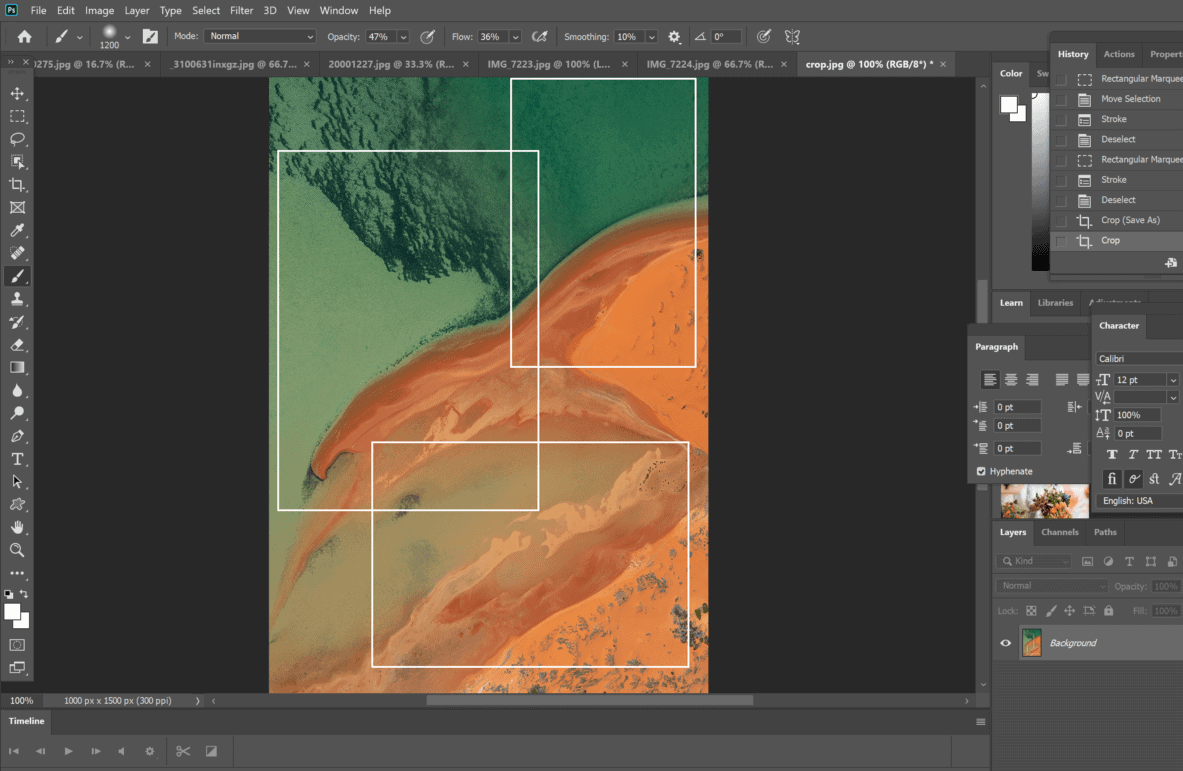
Task: Open the blend Mode dropdown showing Normal
Action: [x=259, y=35]
